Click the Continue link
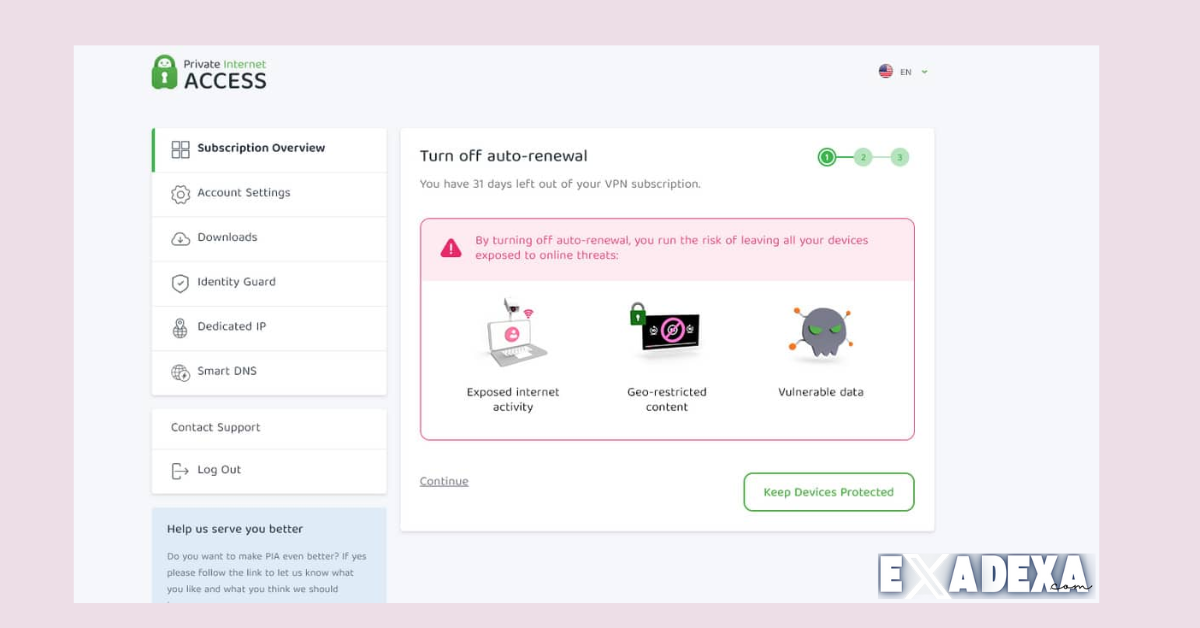This screenshot has width=1200, height=628. (443, 481)
